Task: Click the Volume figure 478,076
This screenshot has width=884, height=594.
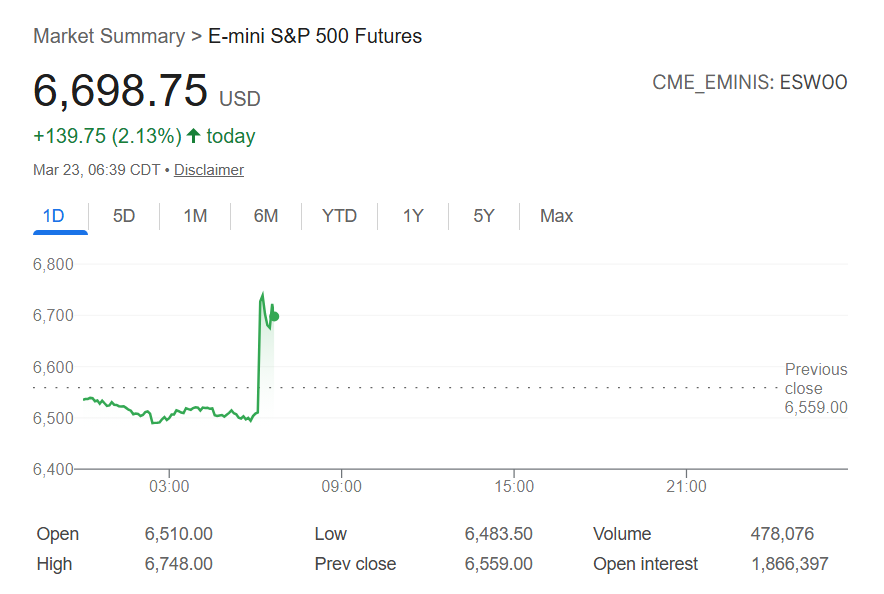Action: tap(791, 534)
